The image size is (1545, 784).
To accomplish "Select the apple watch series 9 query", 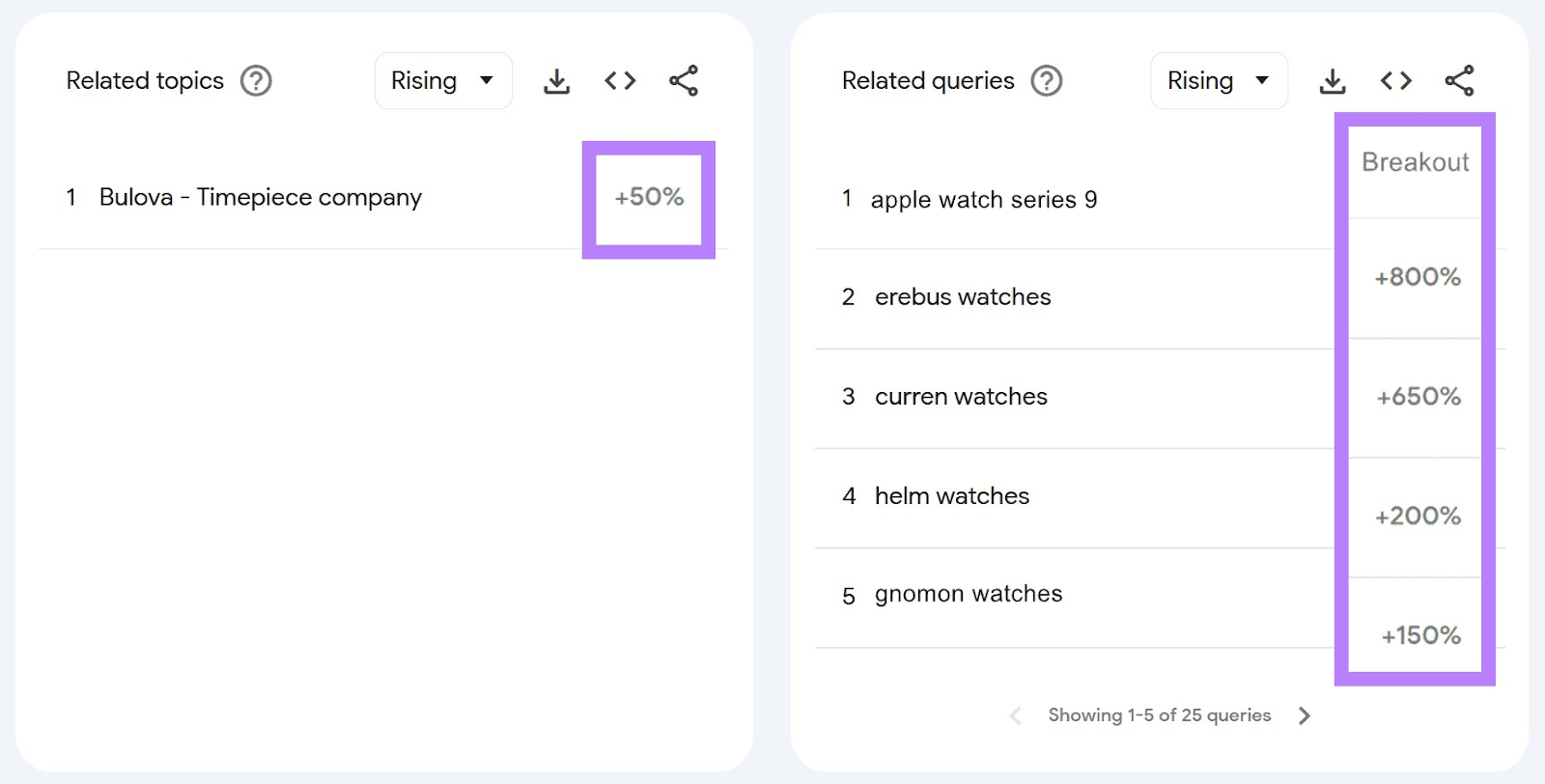I will point(984,200).
